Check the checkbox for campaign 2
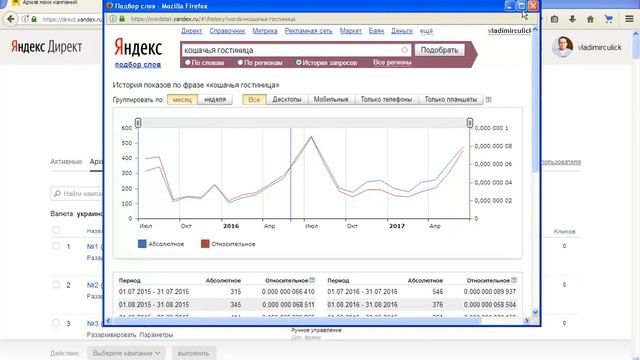This screenshot has height=360, width=640. click(56, 284)
